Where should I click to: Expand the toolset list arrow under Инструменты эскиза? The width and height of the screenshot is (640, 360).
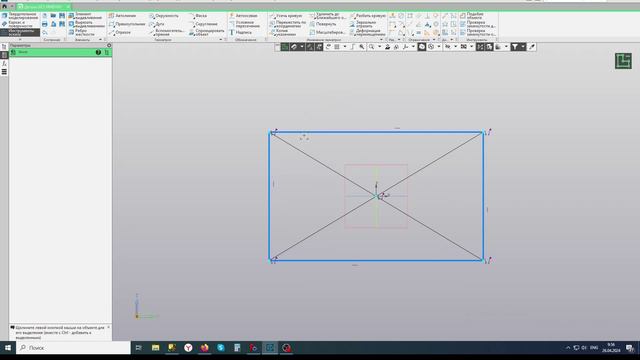20,39
